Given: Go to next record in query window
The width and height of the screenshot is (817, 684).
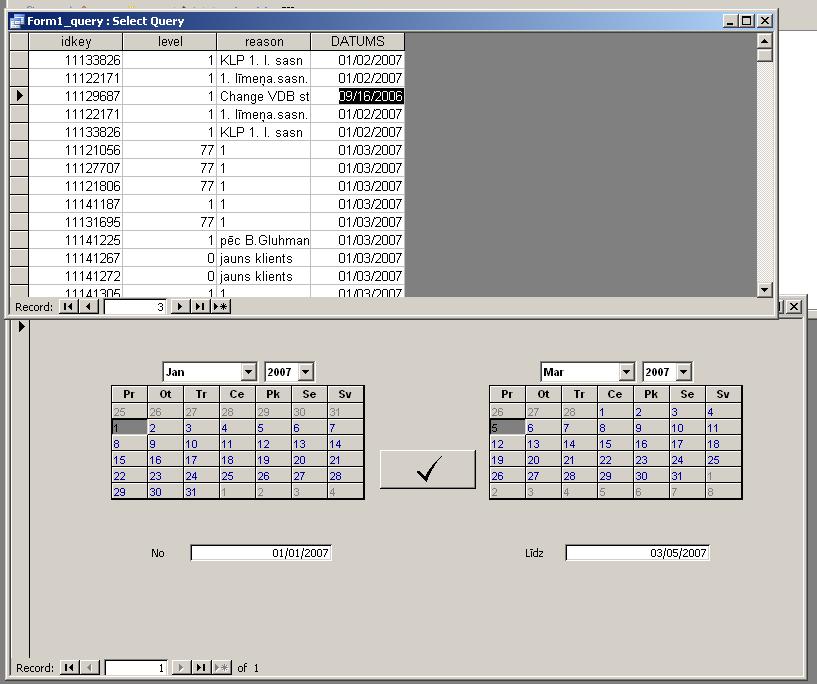Looking at the screenshot, I should 180,307.
